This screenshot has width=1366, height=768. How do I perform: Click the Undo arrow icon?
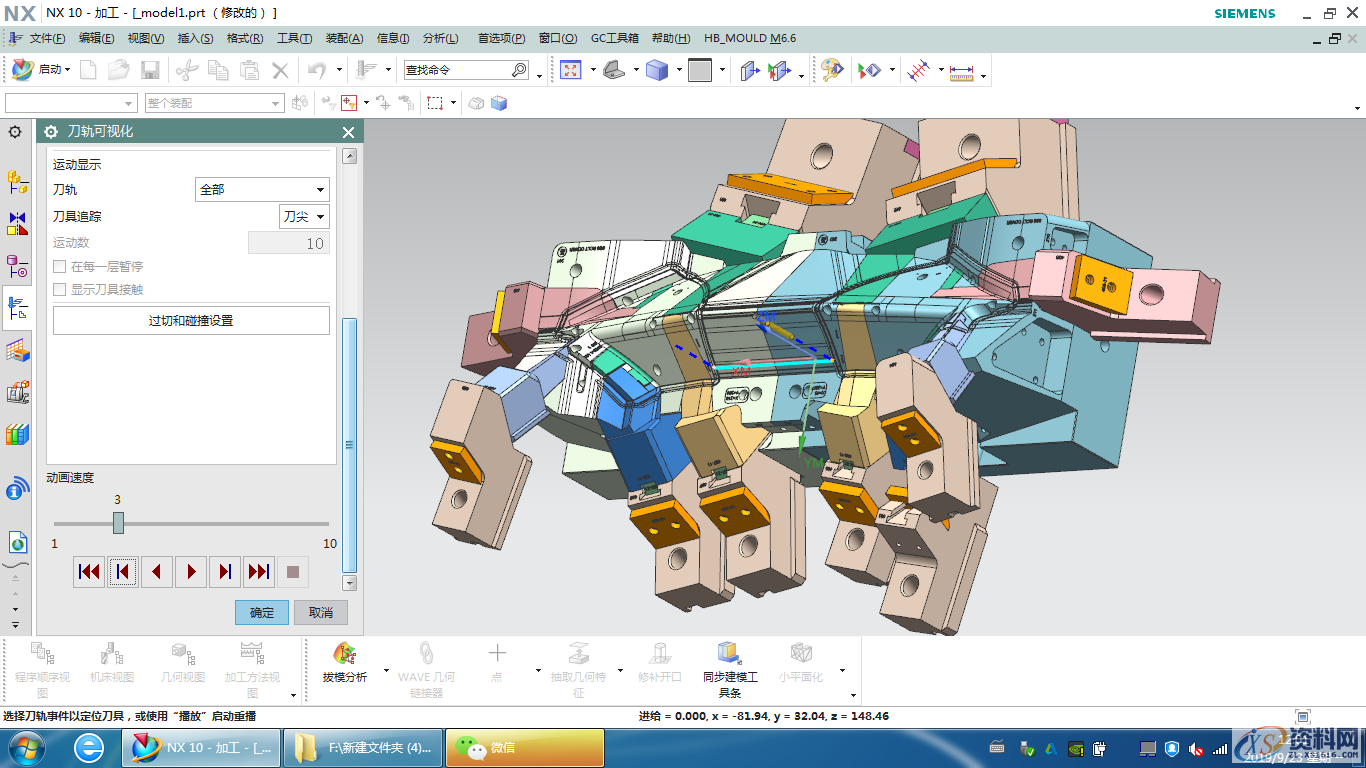(x=317, y=70)
